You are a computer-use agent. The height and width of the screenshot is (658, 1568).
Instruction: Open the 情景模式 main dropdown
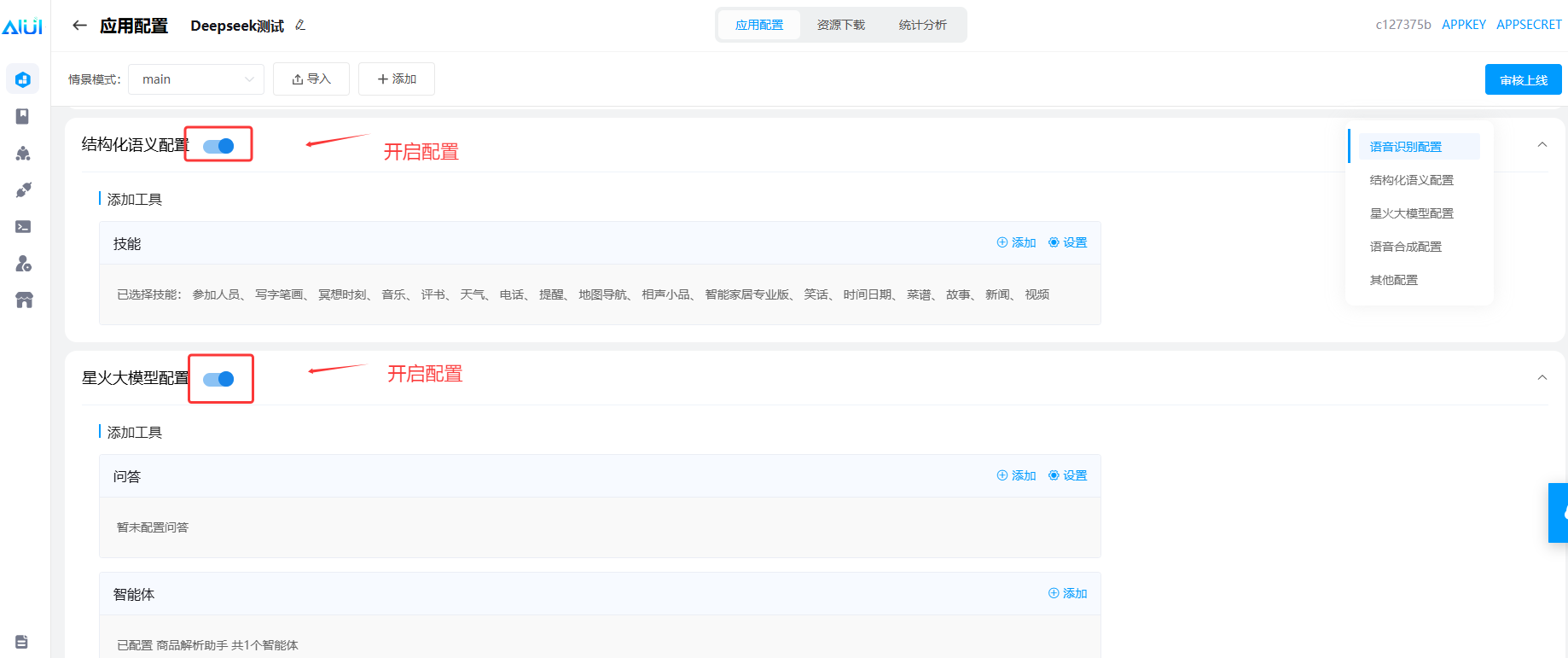196,79
